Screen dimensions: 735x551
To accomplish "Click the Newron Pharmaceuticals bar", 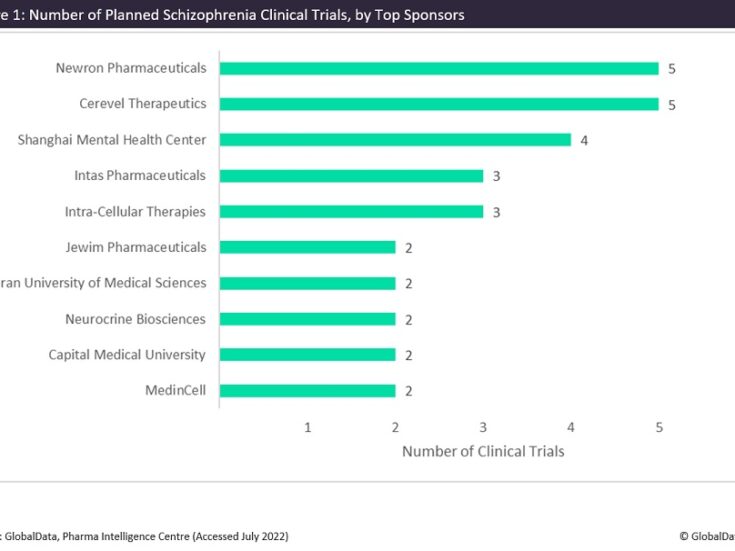I will tap(438, 68).
